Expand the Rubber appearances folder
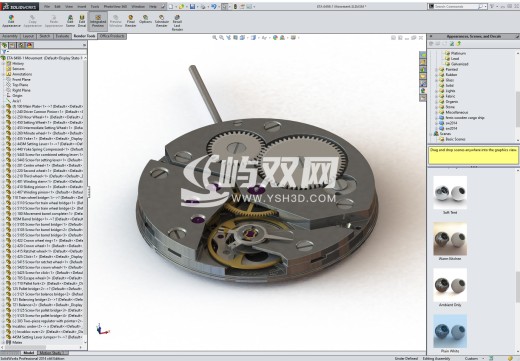The image size is (520, 361). pyautogui.click(x=436, y=75)
